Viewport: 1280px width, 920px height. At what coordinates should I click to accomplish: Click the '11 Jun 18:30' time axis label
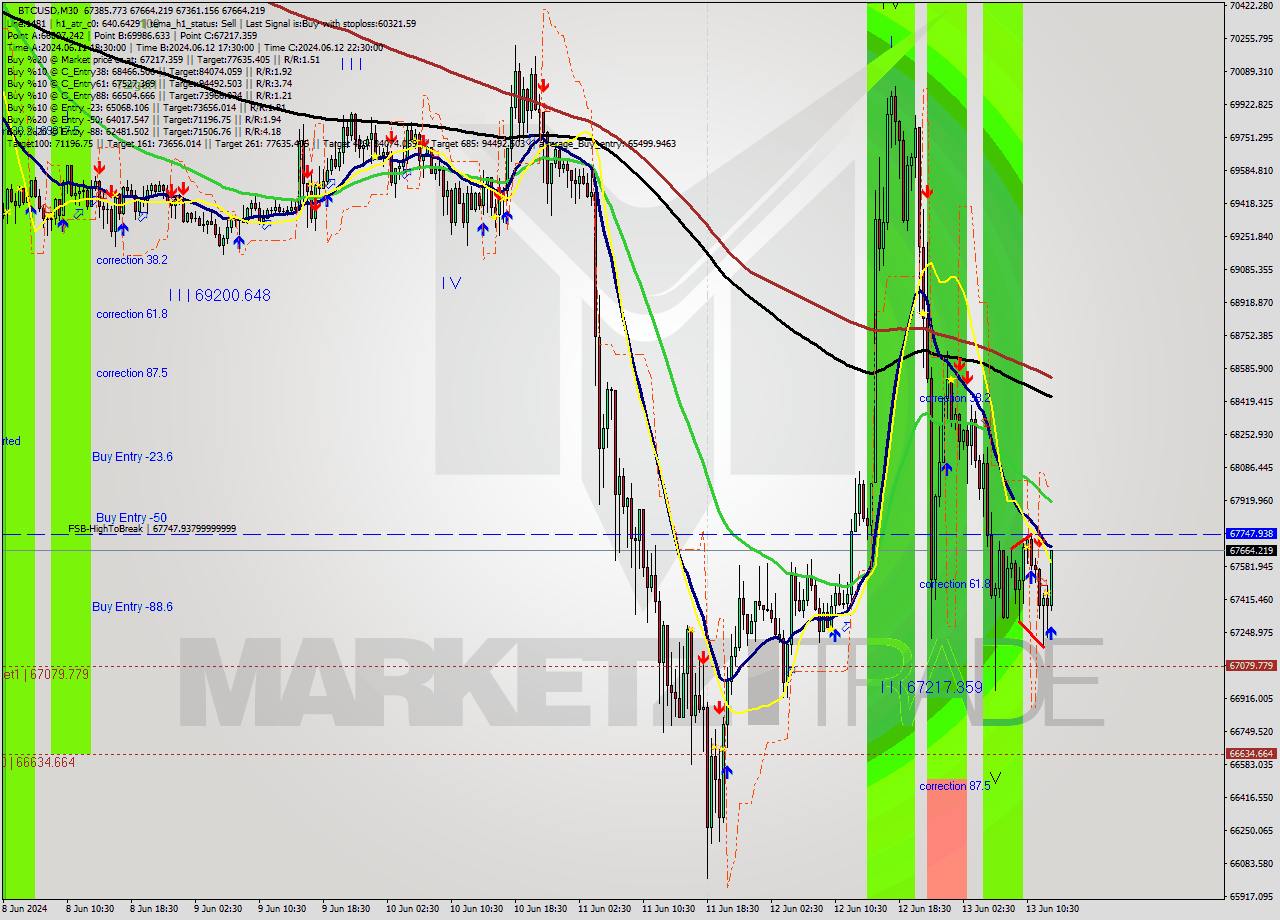coord(733,909)
